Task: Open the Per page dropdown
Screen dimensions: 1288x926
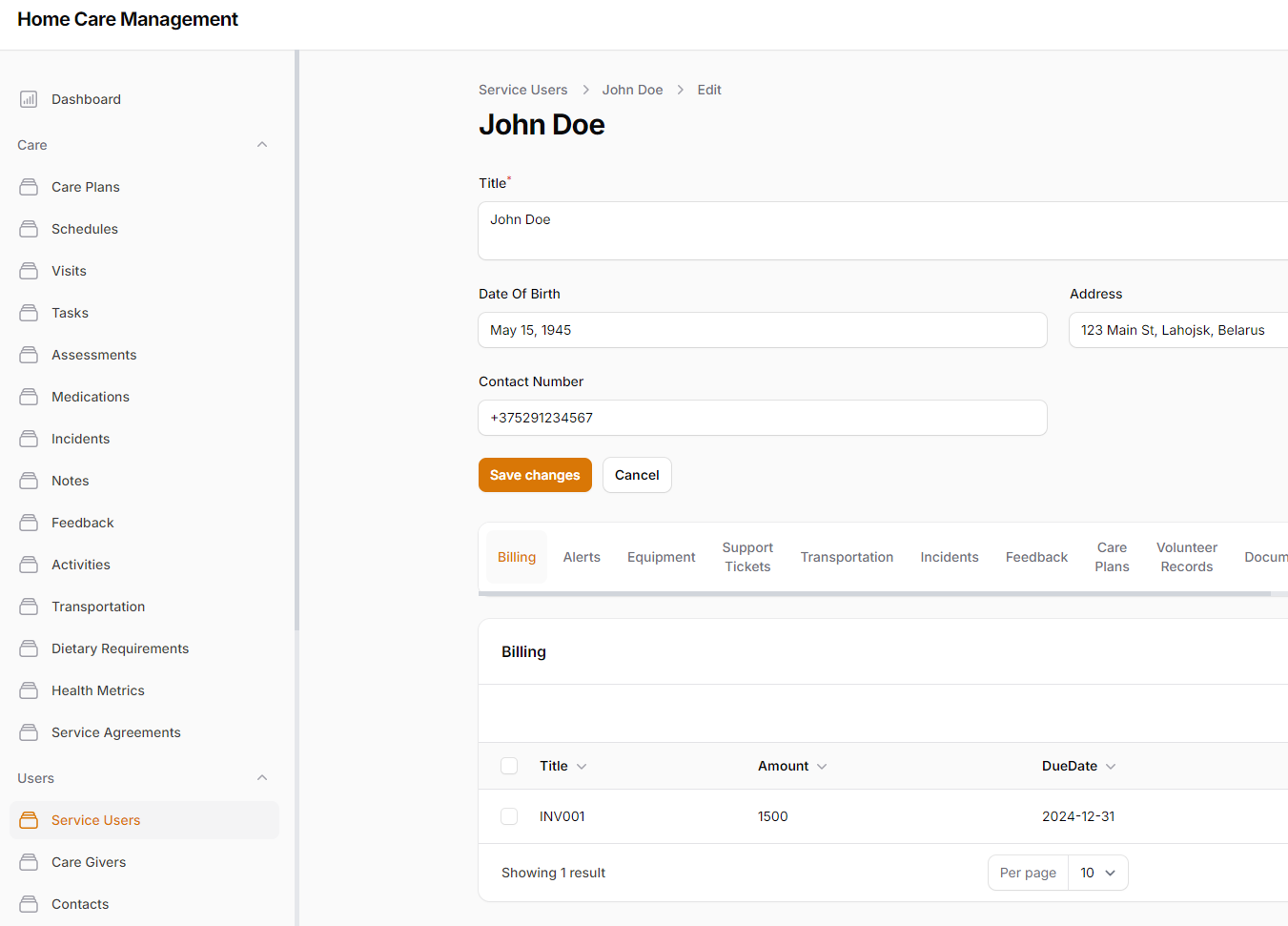Action: (x=1097, y=873)
